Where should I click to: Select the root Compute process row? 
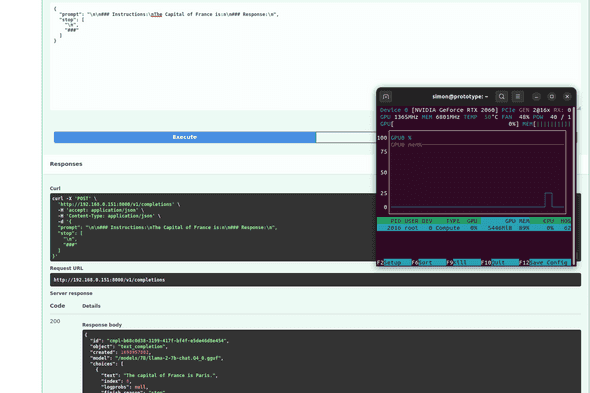click(474, 228)
